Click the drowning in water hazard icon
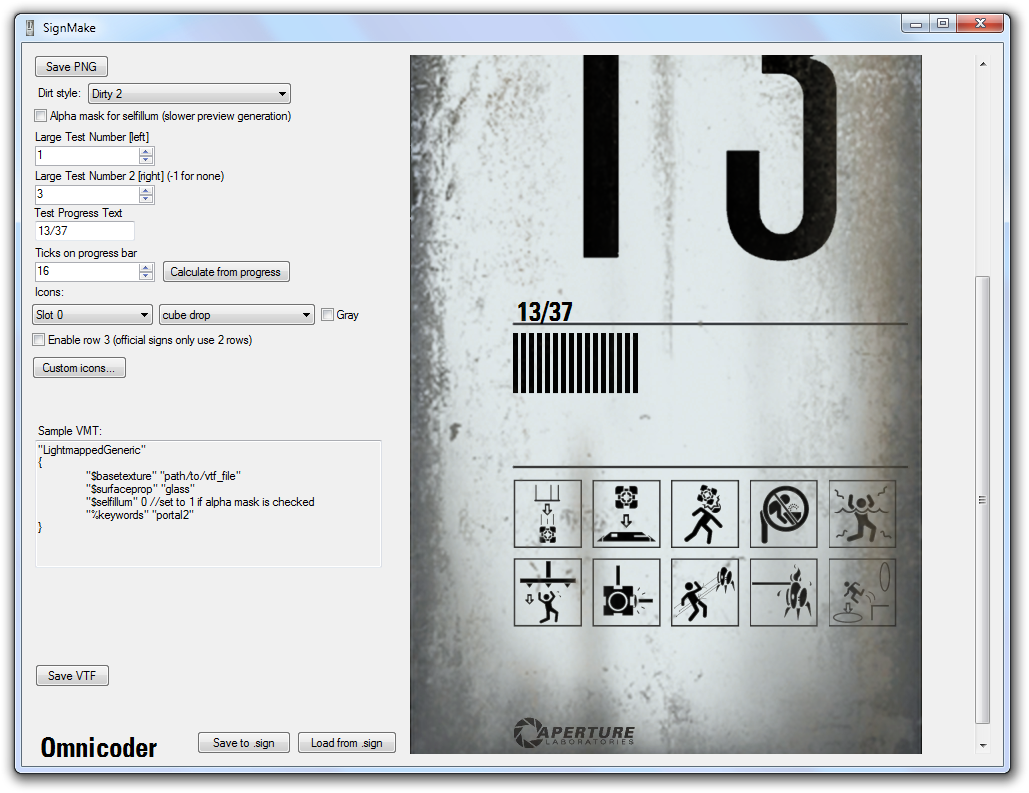The height and width of the screenshot is (793, 1029). click(862, 513)
